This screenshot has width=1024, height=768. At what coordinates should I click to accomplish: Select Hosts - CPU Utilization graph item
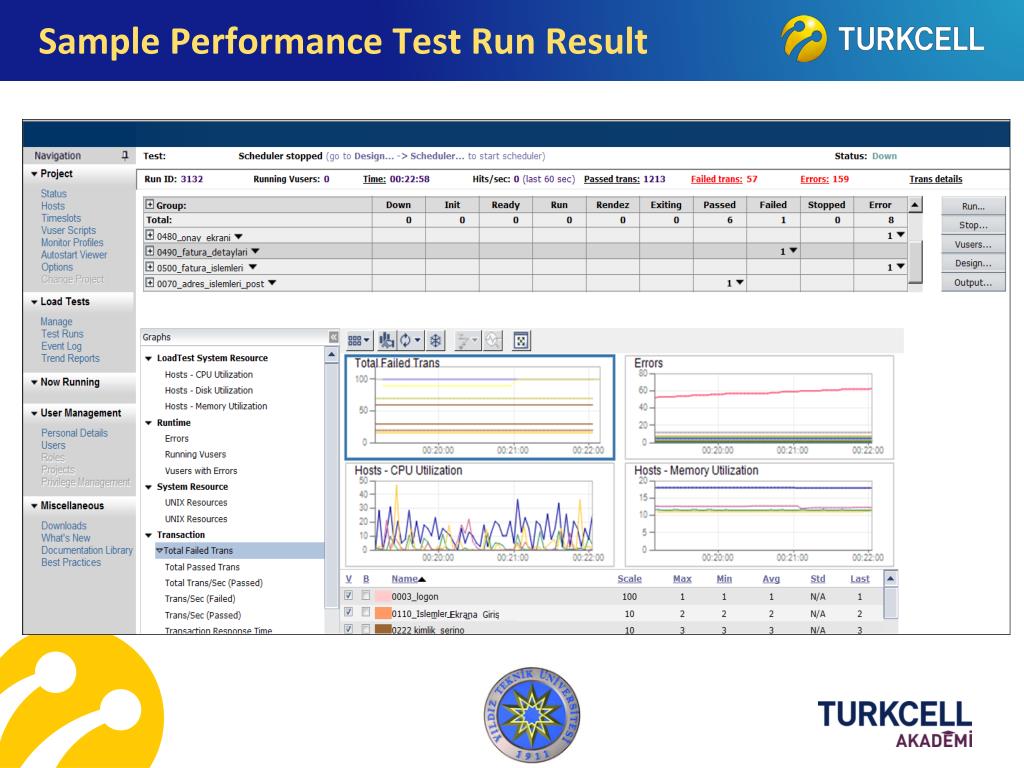click(x=208, y=375)
